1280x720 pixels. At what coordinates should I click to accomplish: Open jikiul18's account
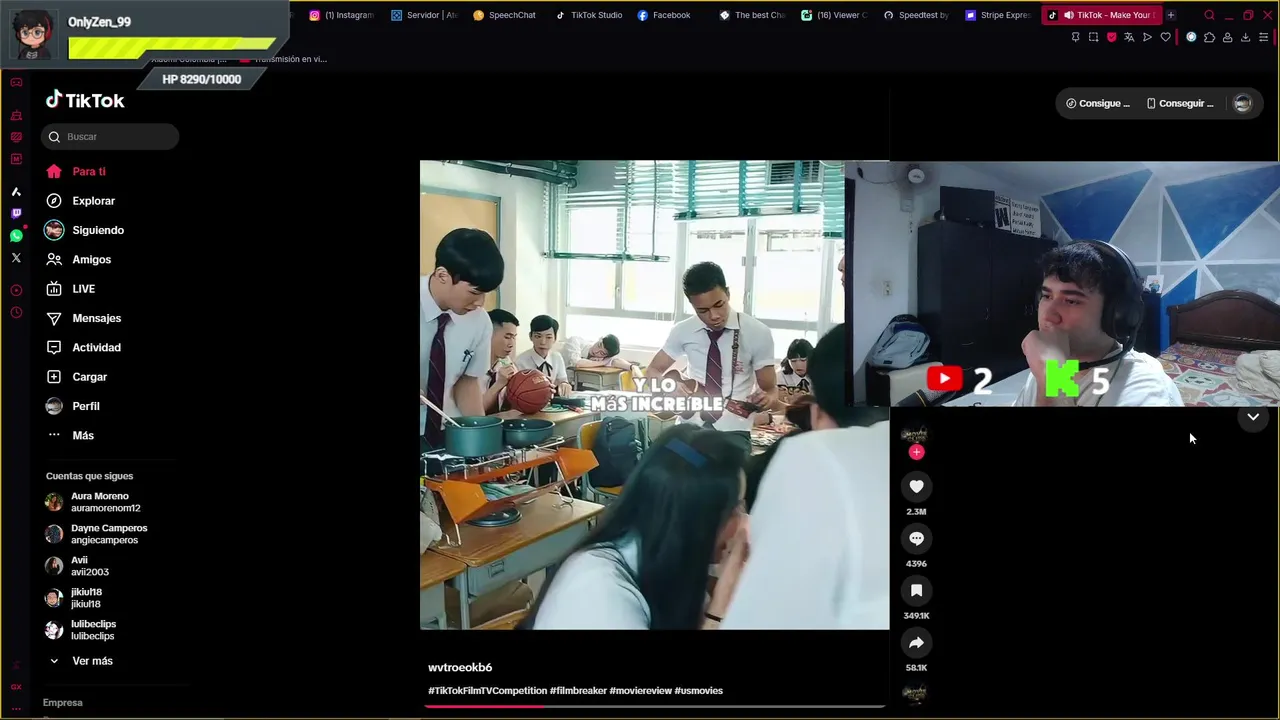click(x=74, y=598)
